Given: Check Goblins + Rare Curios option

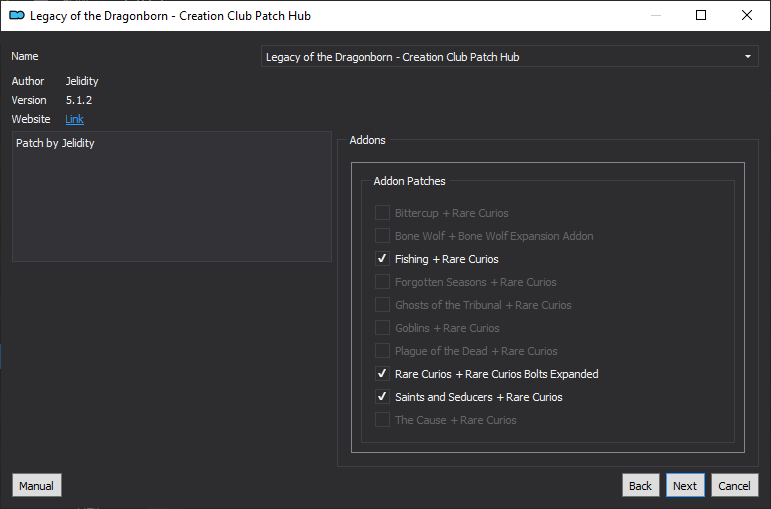Looking at the screenshot, I should 382,328.
